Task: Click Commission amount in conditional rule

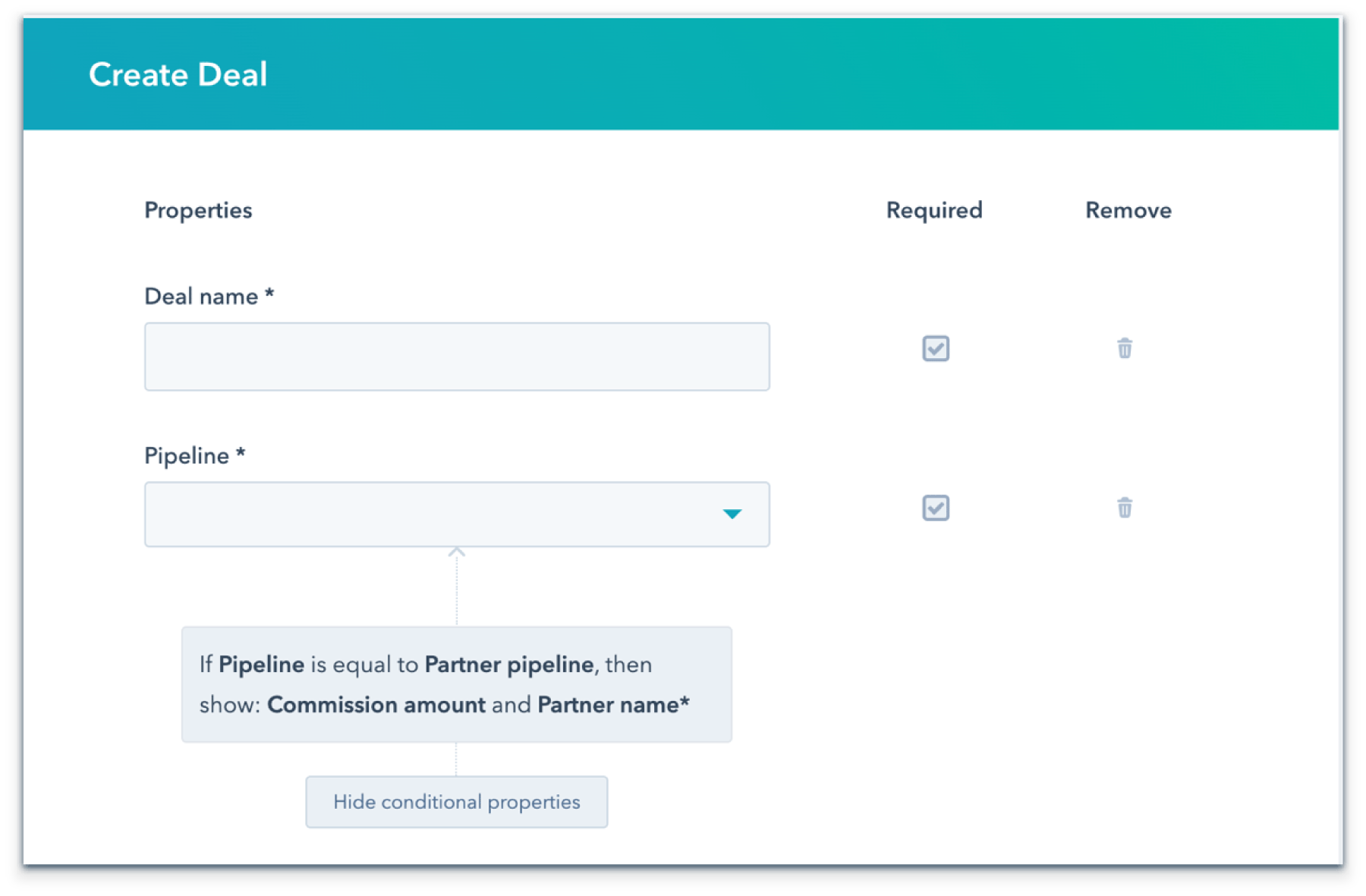Action: tap(376, 705)
